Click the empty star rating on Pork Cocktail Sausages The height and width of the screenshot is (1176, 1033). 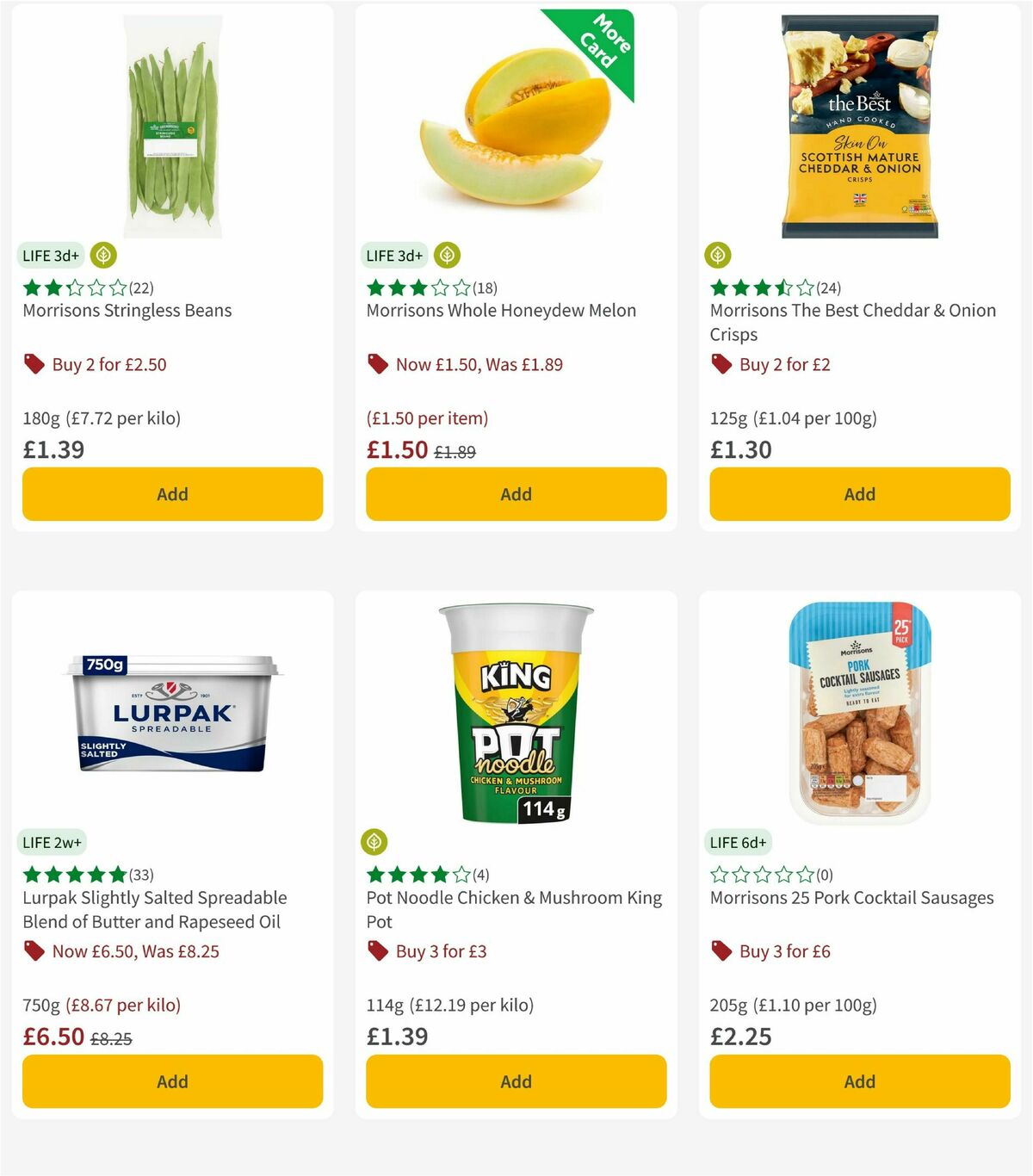762,874
